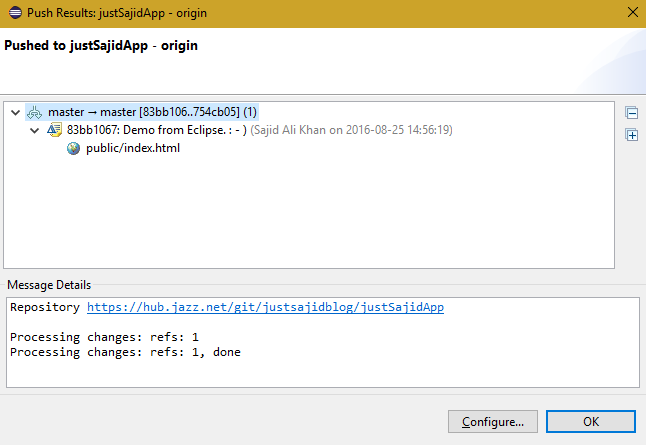Click the commit author and date text
The image size is (646, 445).
click(x=351, y=130)
